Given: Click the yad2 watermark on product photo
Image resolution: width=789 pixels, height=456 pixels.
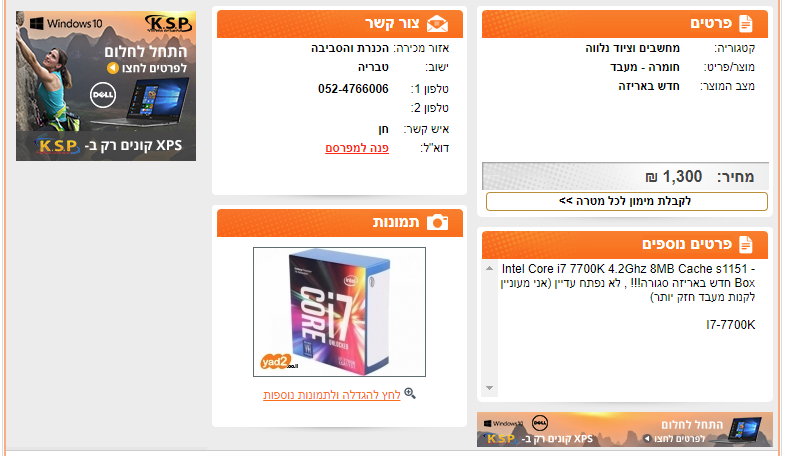Looking at the screenshot, I should coord(278,361).
